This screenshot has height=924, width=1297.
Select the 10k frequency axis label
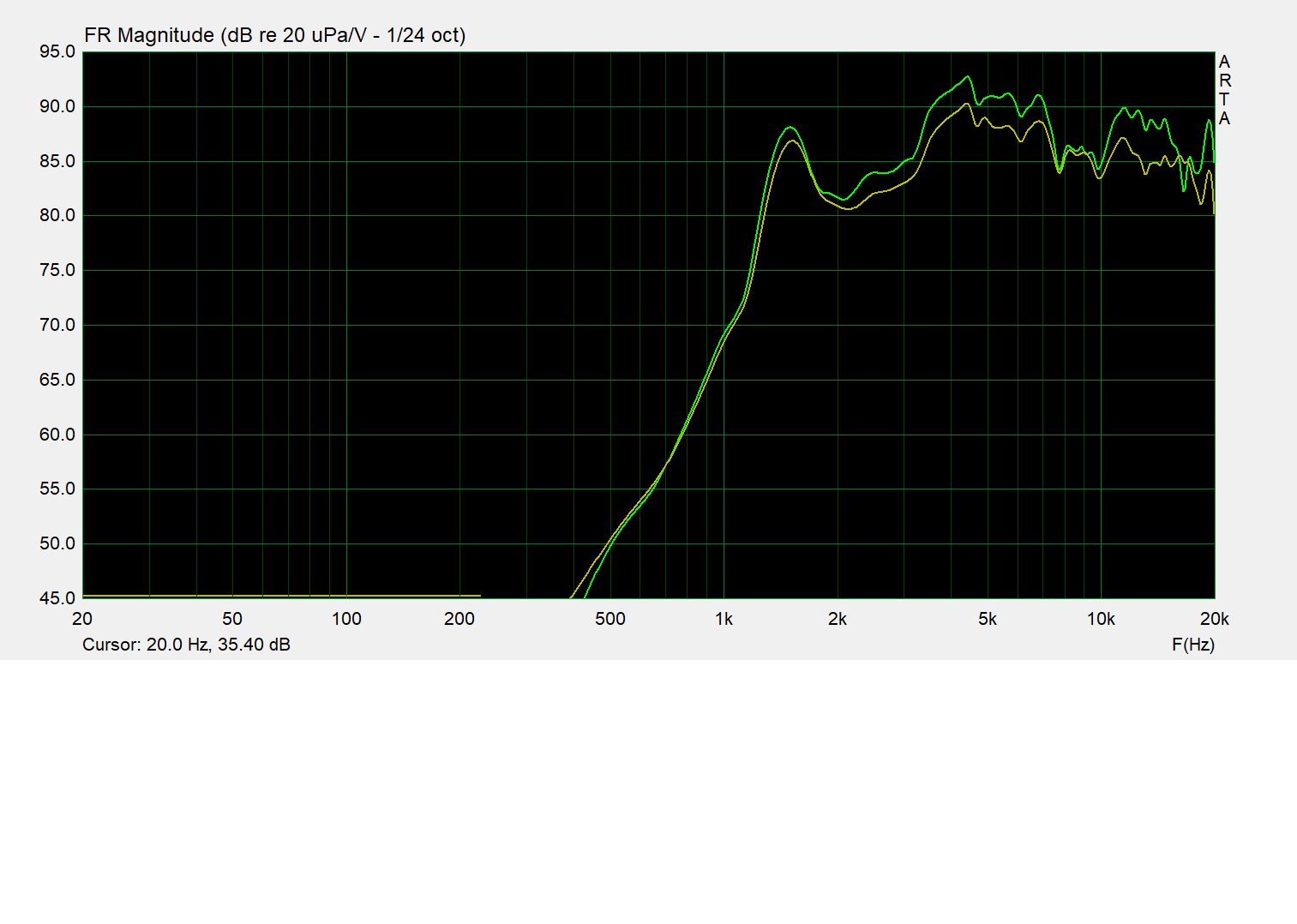click(x=1101, y=619)
